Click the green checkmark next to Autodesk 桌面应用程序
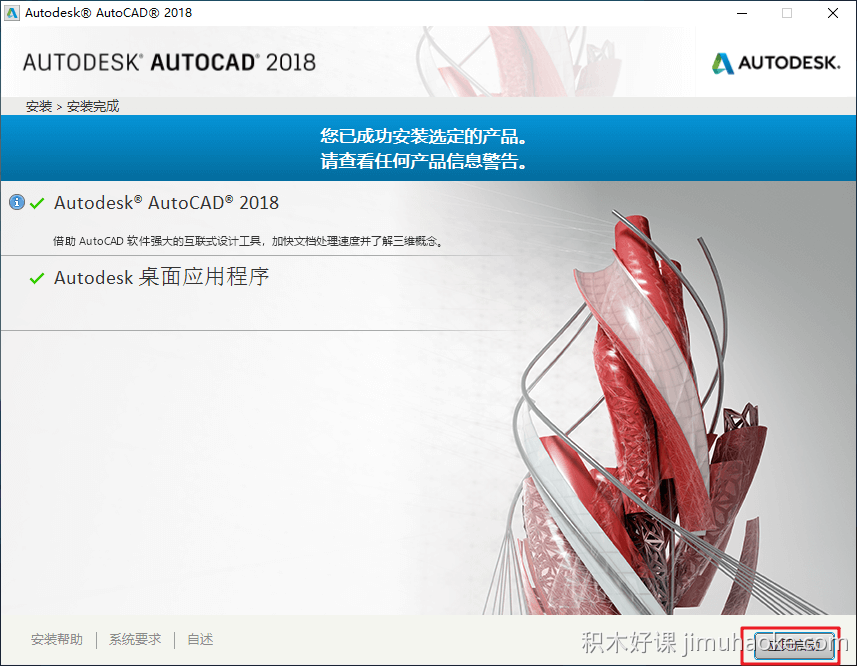 click(x=37, y=279)
